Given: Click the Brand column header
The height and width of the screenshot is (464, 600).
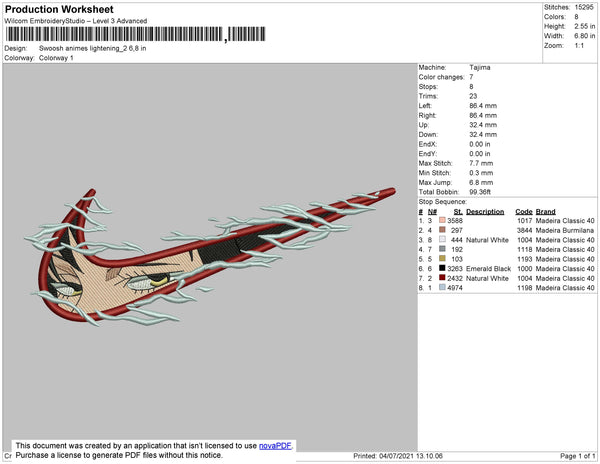Looking at the screenshot, I should [x=545, y=212].
